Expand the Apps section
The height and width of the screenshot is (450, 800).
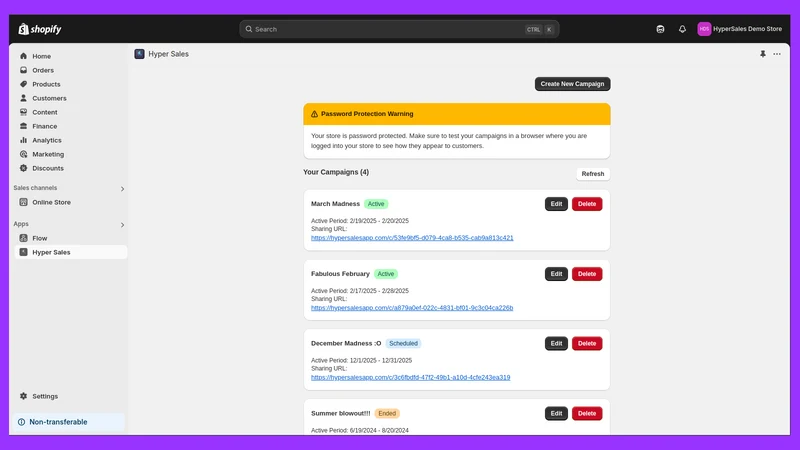click(x=122, y=224)
